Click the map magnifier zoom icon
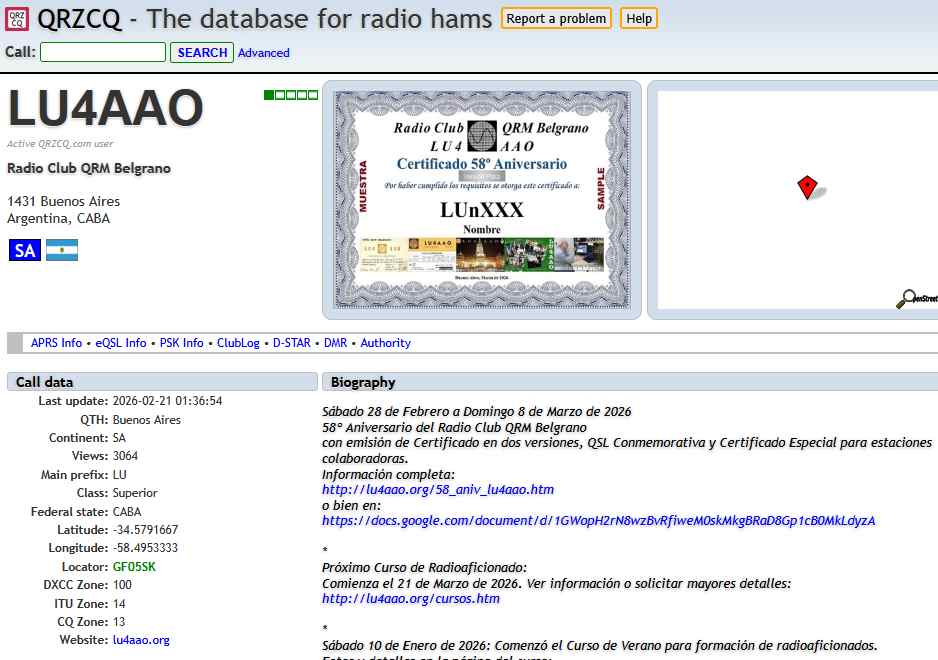Screen dimensions: 938x660 906,298
